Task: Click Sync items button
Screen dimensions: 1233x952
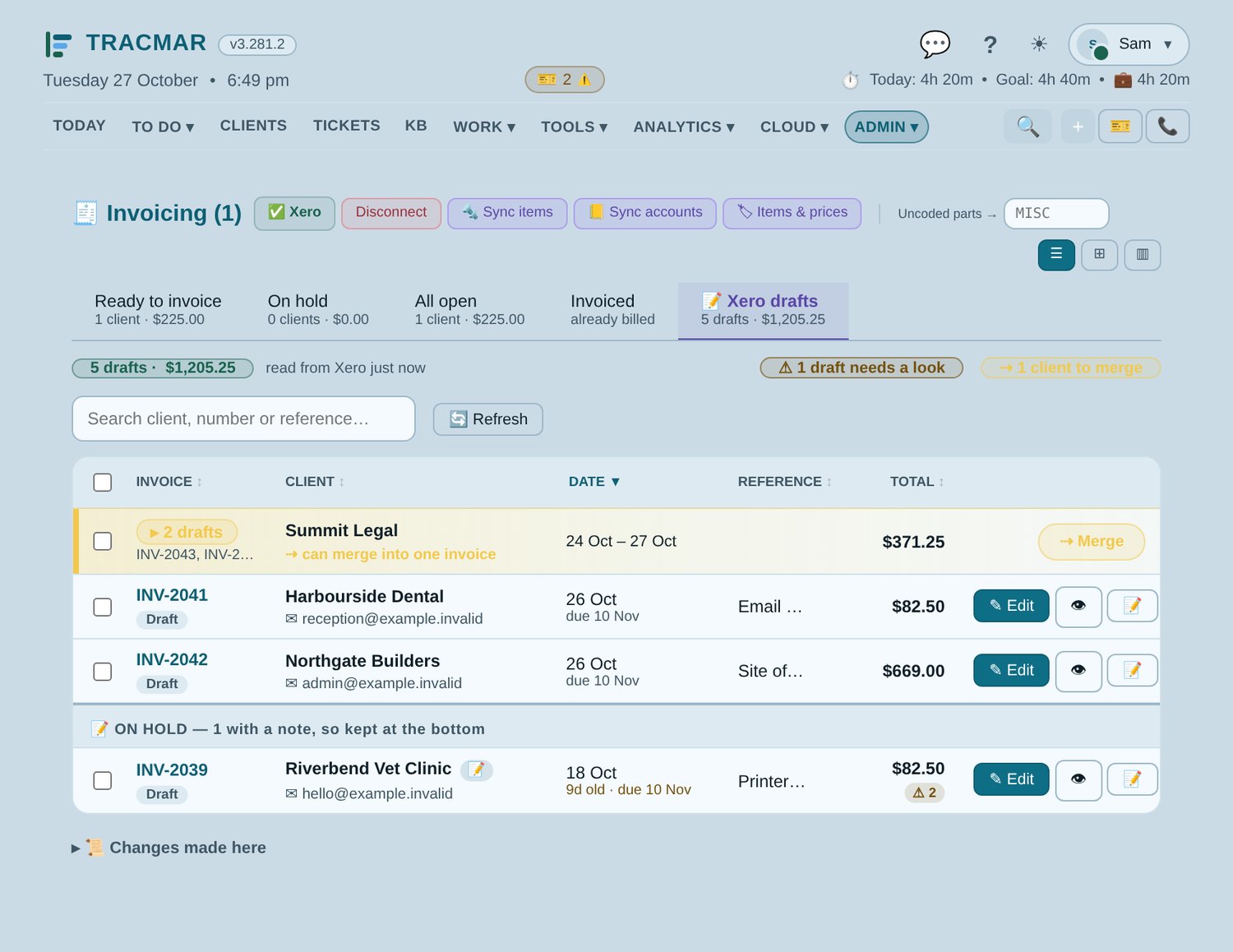Action: [x=507, y=213]
